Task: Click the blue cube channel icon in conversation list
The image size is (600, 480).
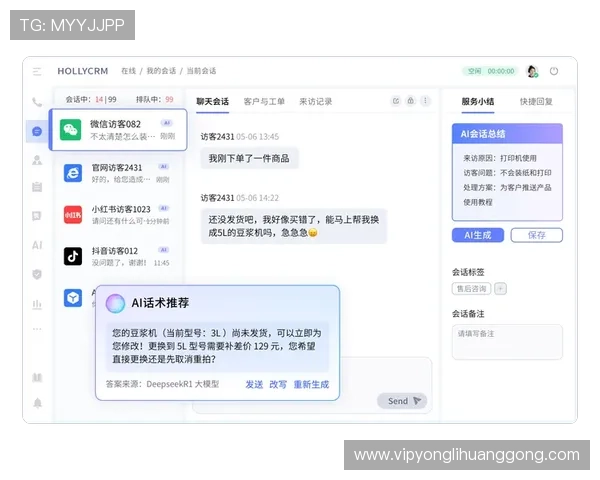Action: point(73,298)
